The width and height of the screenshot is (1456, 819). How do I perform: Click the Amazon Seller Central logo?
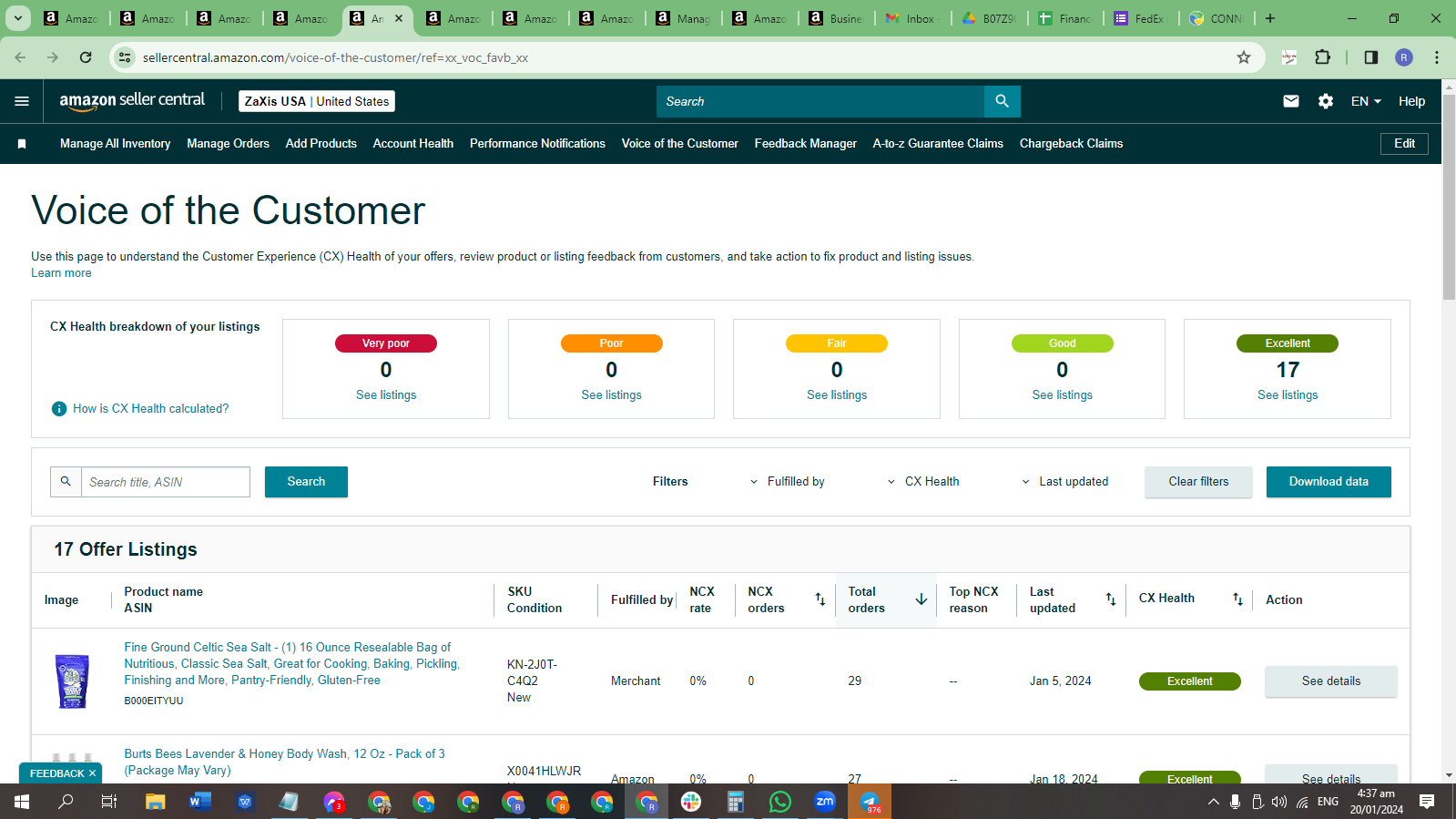point(132,101)
